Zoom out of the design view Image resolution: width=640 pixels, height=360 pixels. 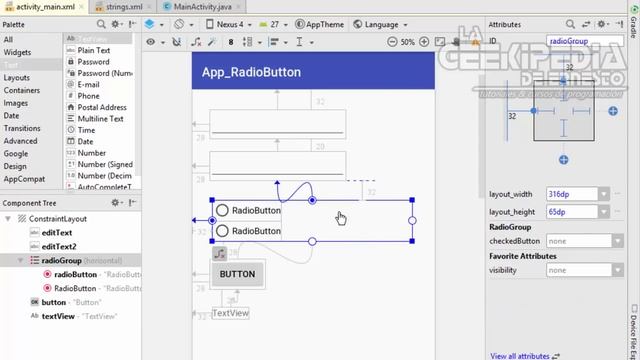click(392, 42)
